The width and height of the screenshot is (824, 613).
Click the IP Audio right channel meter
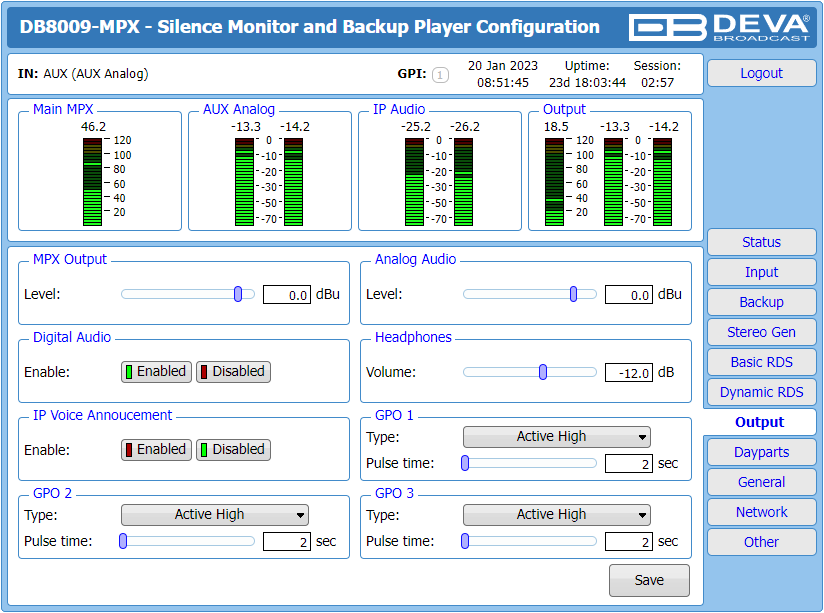point(464,182)
